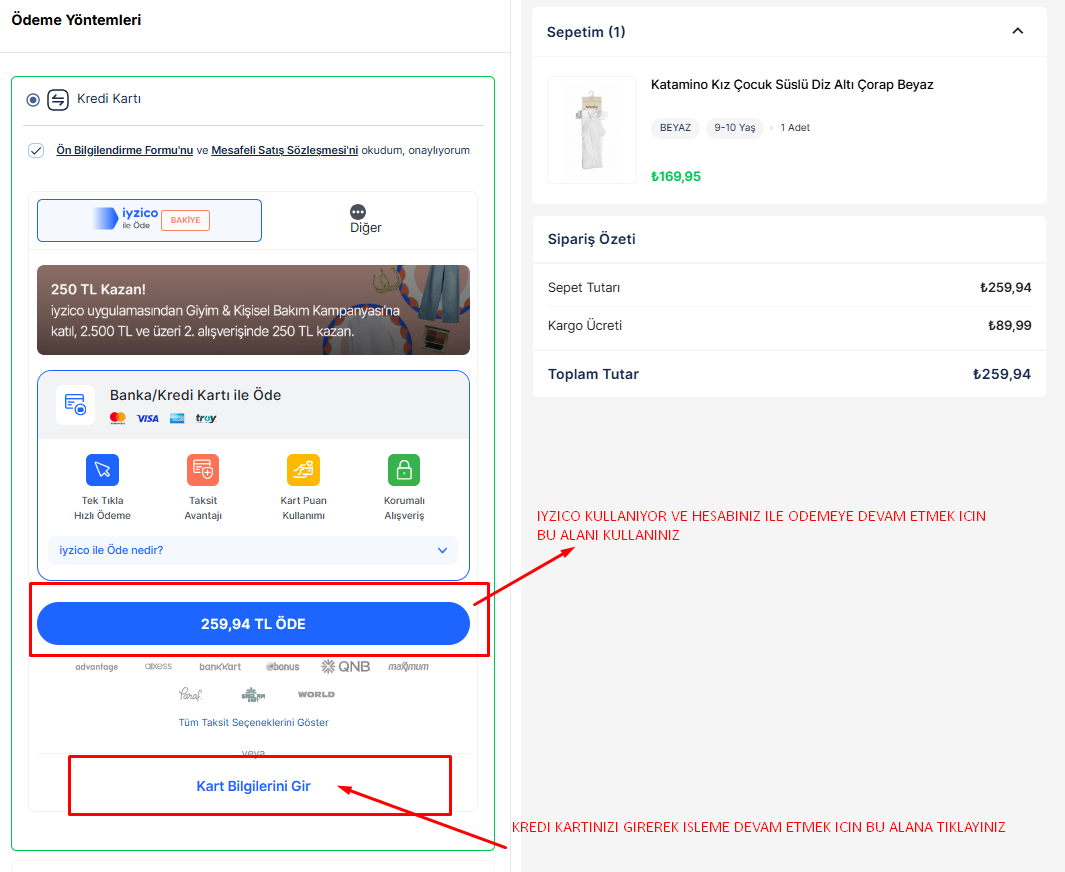Switch to the Diğer payment tab
Image resolution: width=1065 pixels, height=872 pixels.
[365, 220]
